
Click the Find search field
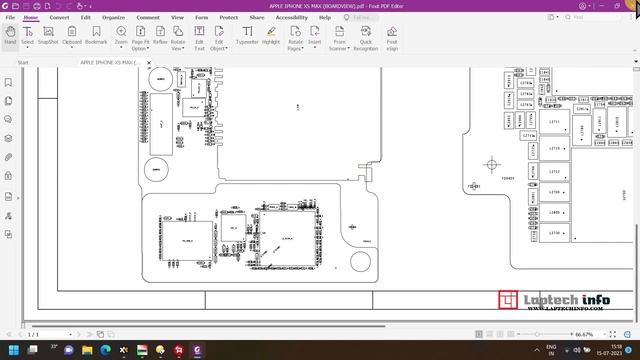(593, 17)
